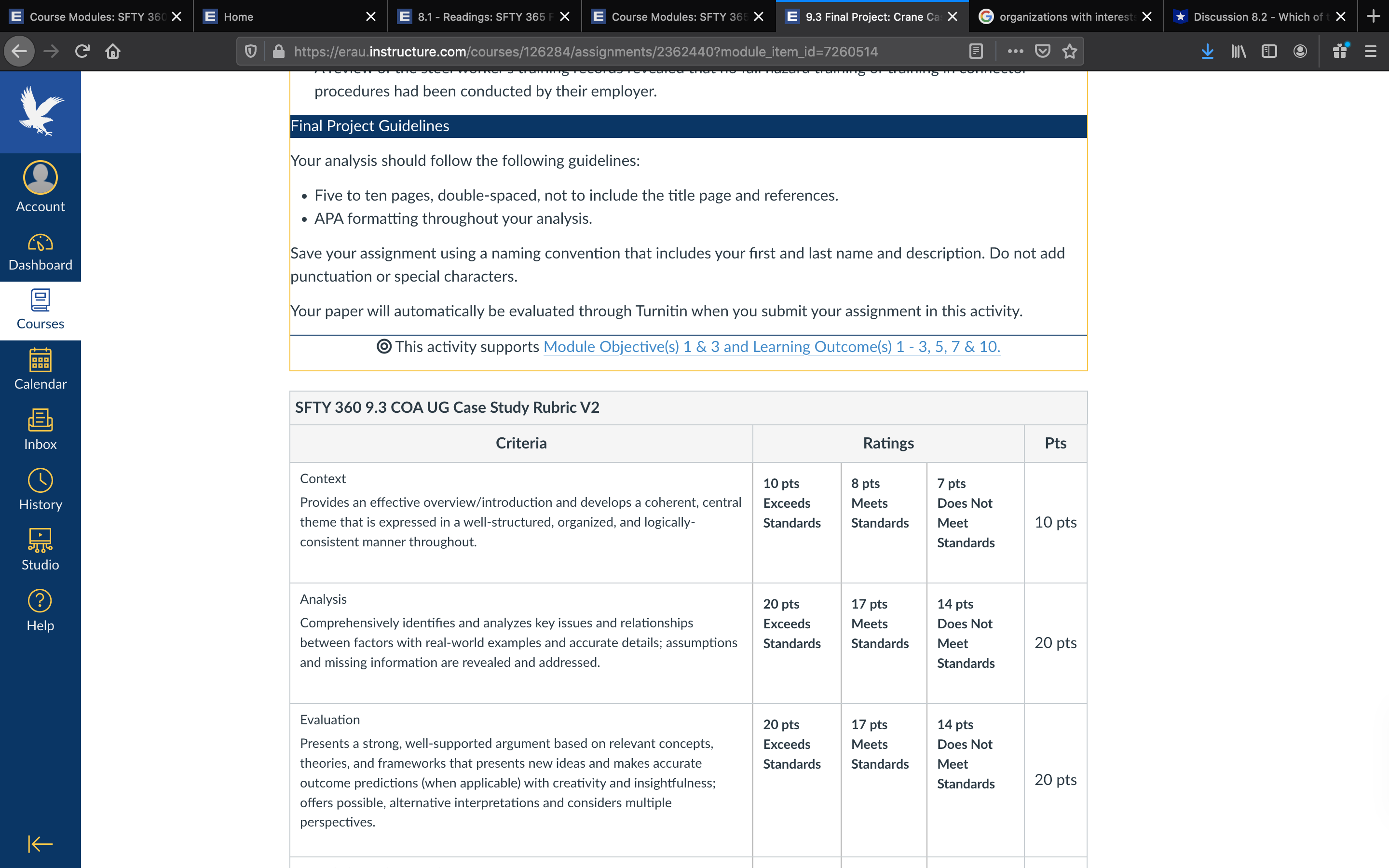Click rubric title SFTY 360 9.3 COA
The width and height of the screenshot is (1389, 868).
[447, 407]
